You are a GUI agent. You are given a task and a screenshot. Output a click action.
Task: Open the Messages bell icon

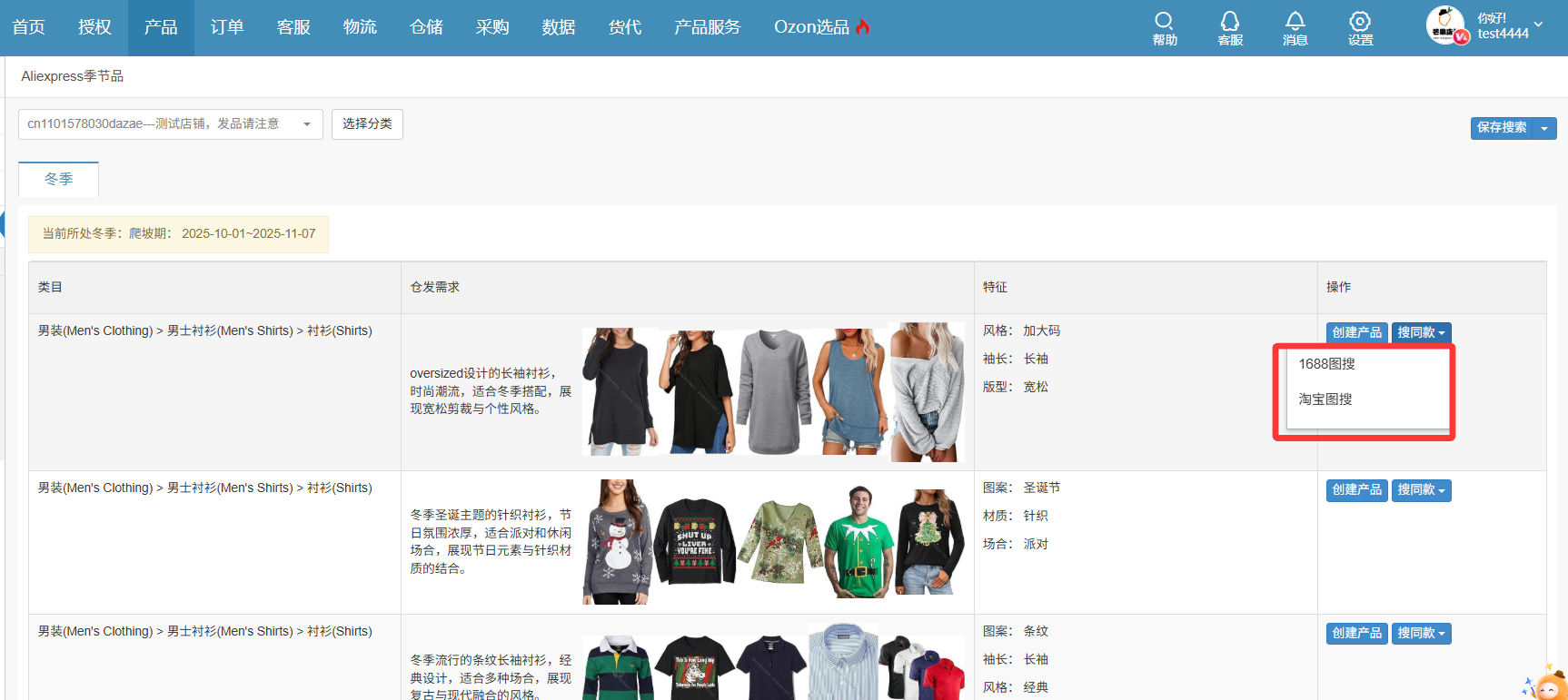[1295, 21]
